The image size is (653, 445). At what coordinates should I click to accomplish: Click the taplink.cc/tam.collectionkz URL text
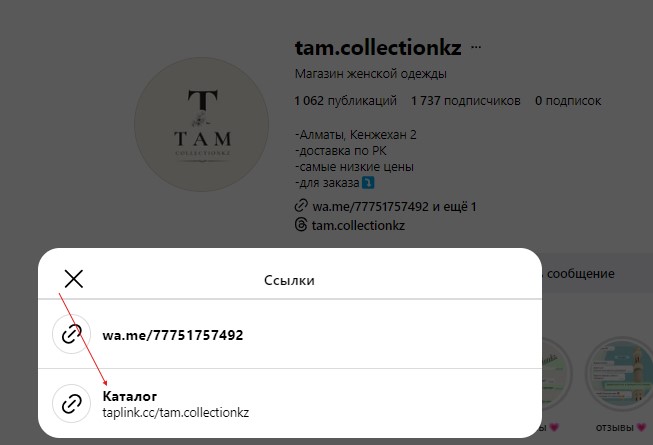pos(175,412)
